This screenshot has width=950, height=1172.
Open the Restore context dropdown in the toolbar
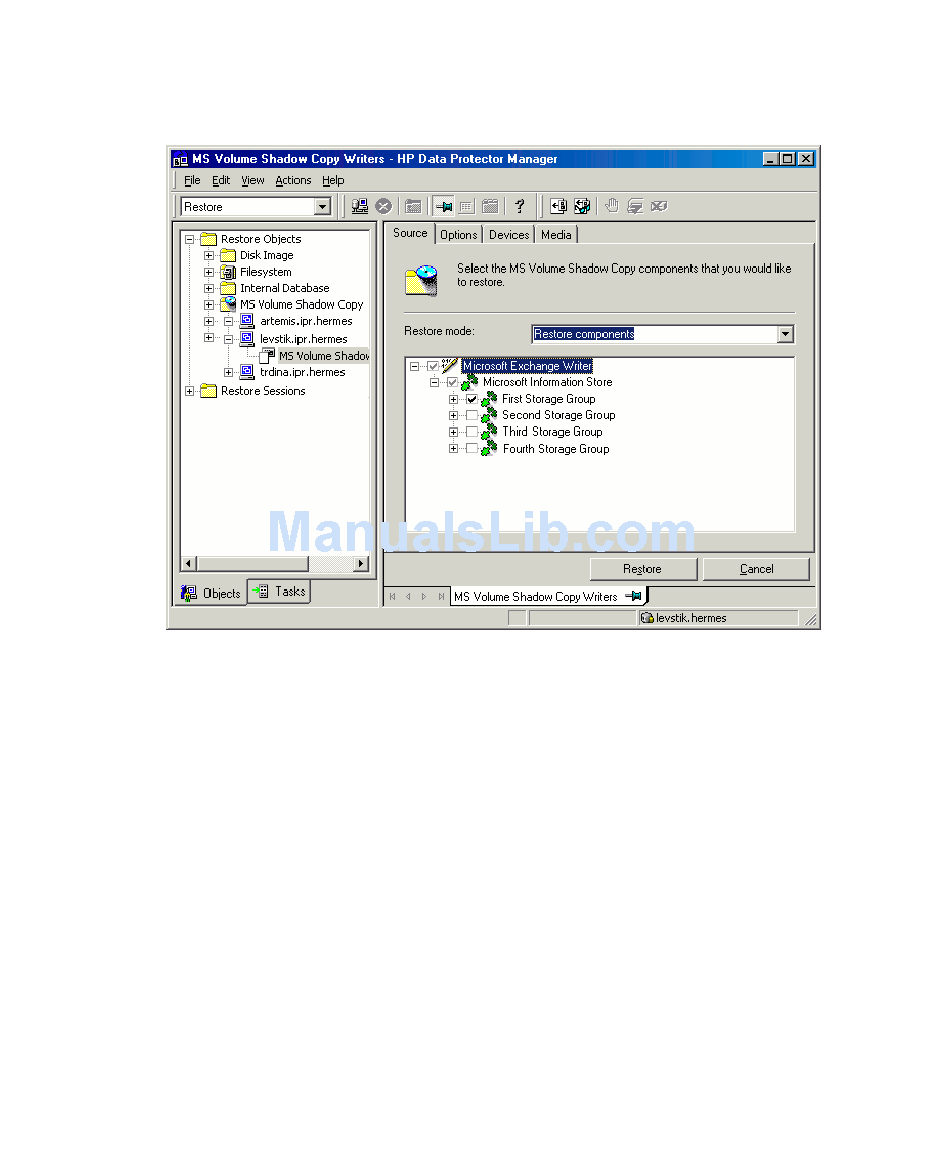tap(322, 206)
